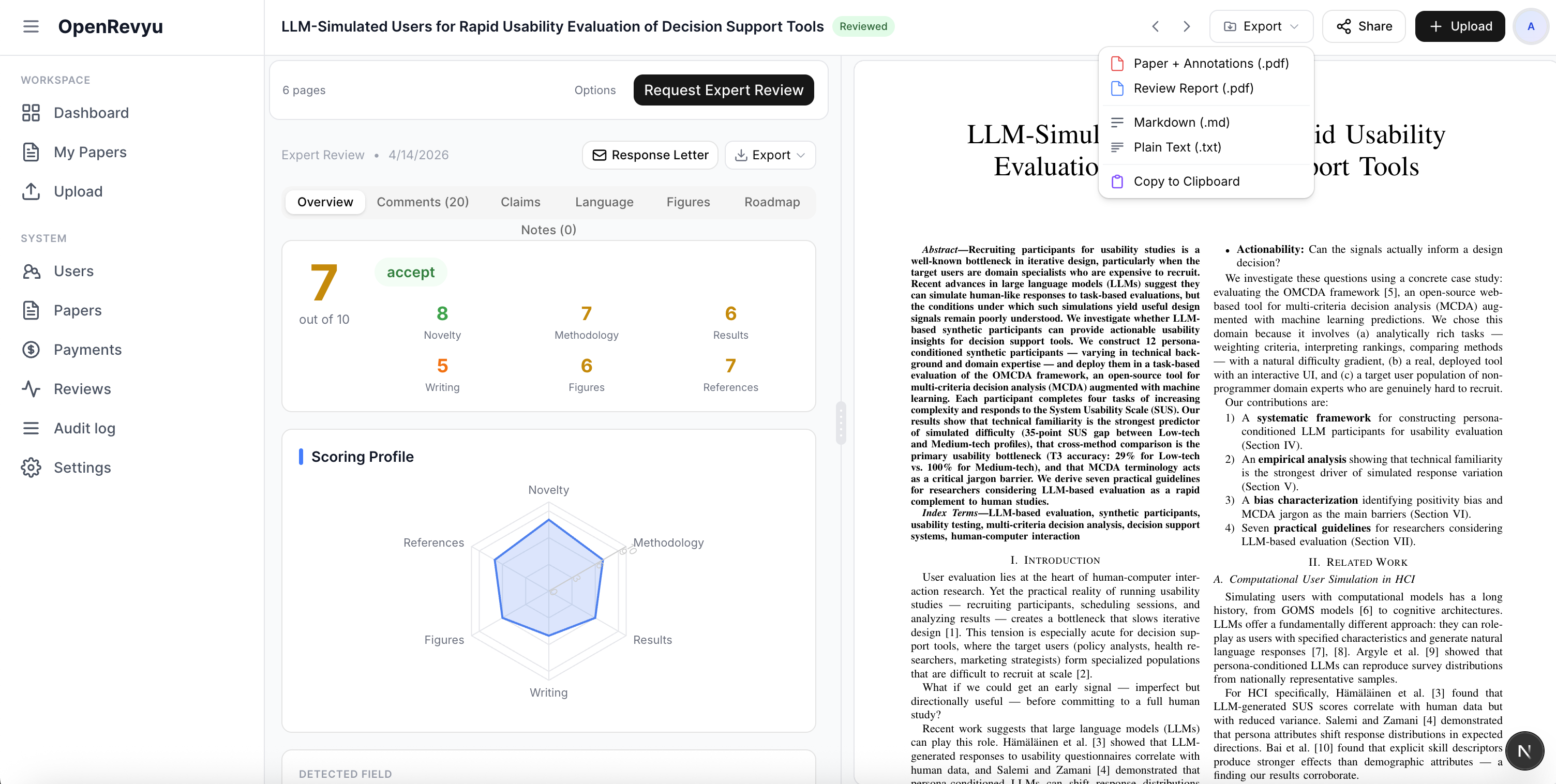Image resolution: width=1556 pixels, height=784 pixels.
Task: Click the PDF Abstract paragraph
Action: point(1055,375)
